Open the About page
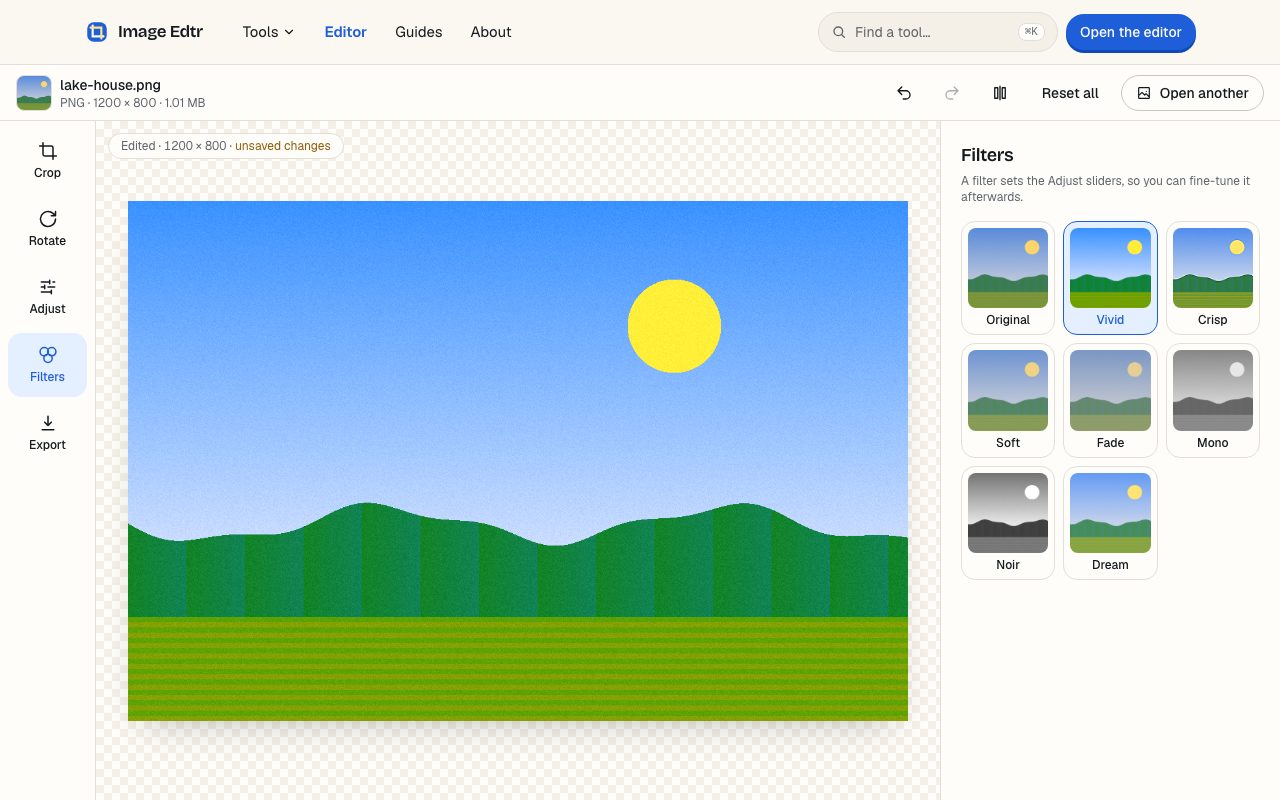The width and height of the screenshot is (1280, 800). [x=491, y=32]
